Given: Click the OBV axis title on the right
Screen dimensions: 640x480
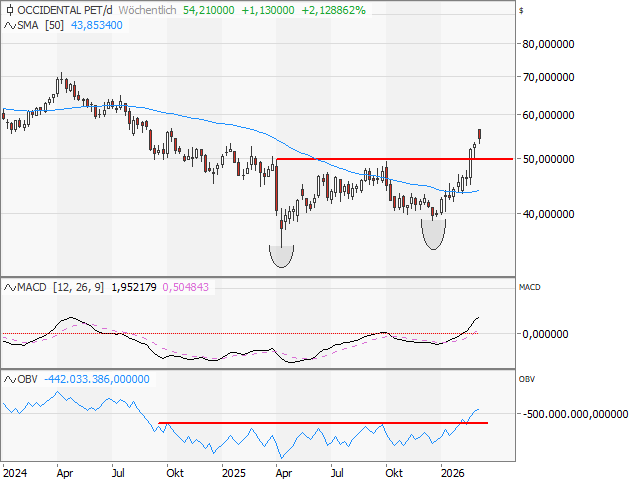Looking at the screenshot, I should click(x=527, y=379).
